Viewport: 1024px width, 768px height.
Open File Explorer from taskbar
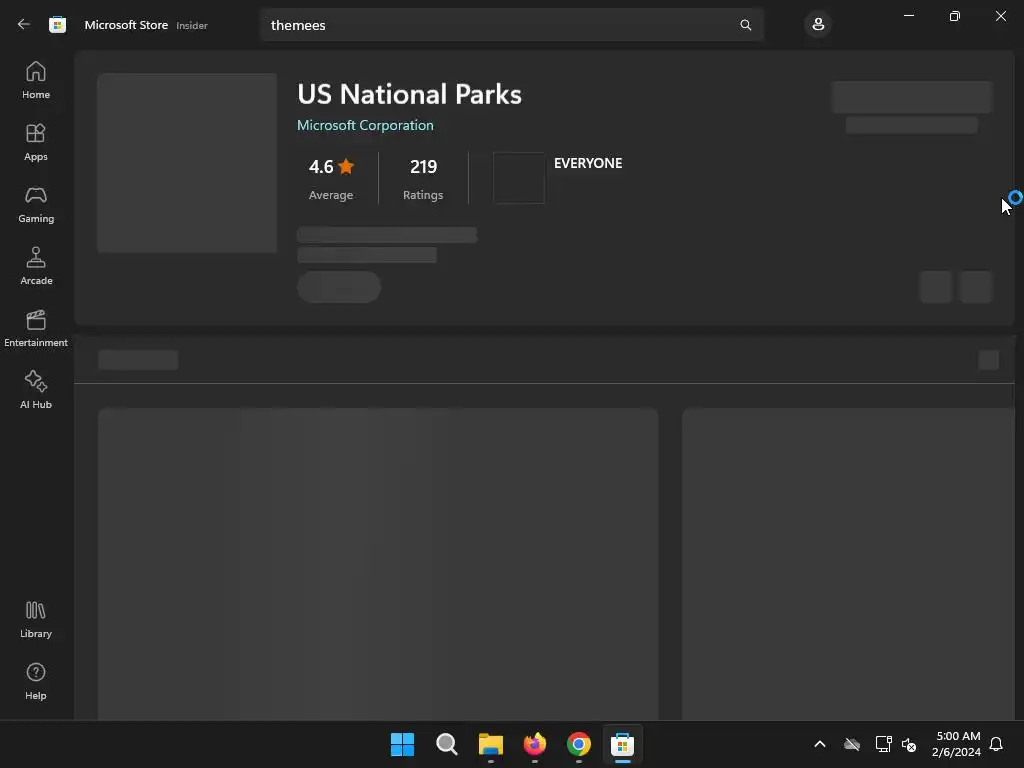[490, 744]
